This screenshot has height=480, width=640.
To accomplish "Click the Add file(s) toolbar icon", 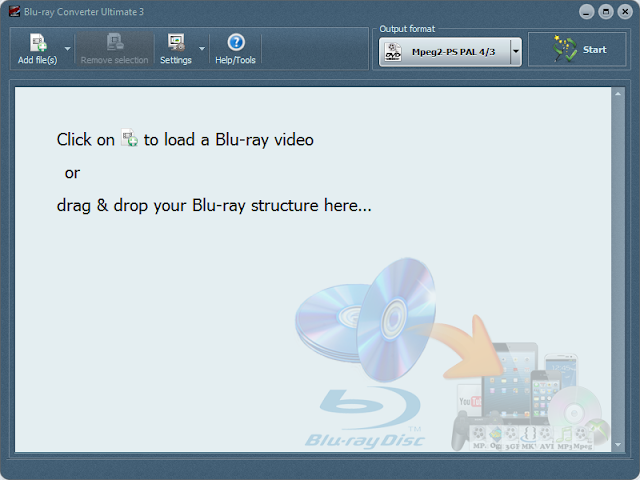I will (x=38, y=42).
